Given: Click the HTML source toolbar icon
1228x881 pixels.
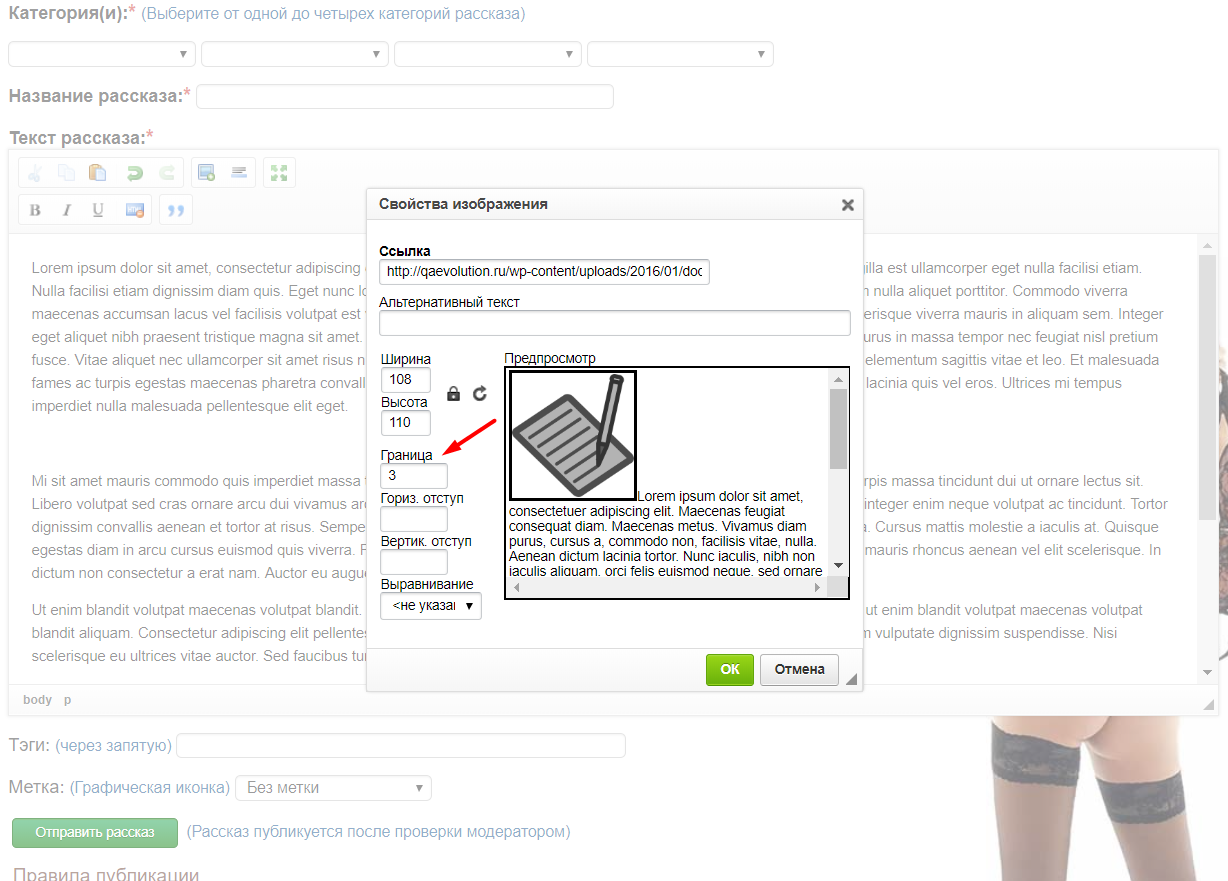Looking at the screenshot, I should point(135,210).
